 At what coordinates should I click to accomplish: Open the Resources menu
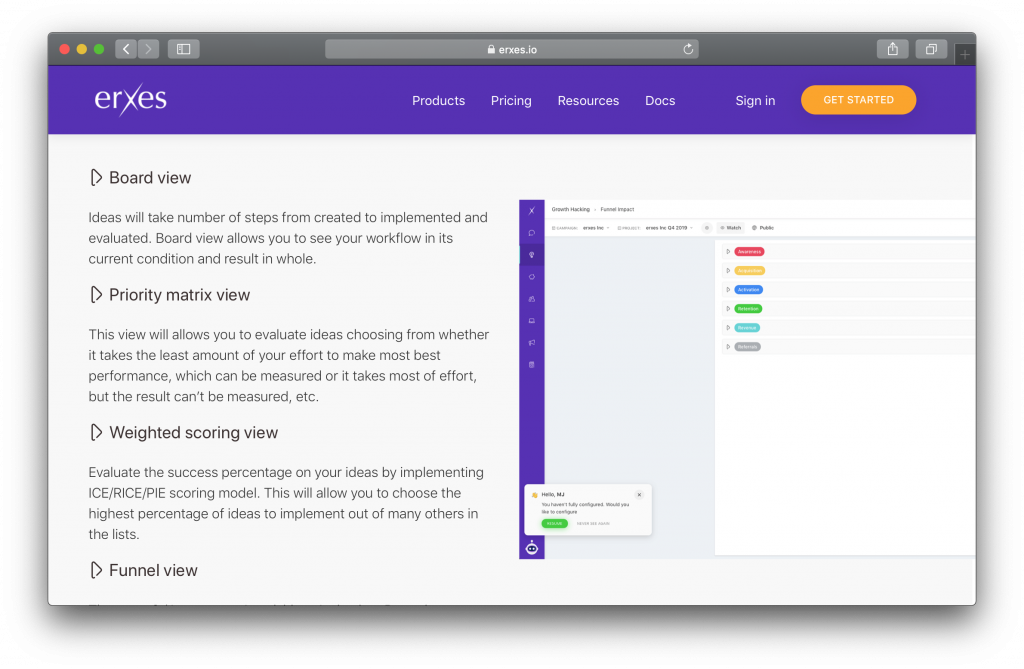click(x=588, y=101)
